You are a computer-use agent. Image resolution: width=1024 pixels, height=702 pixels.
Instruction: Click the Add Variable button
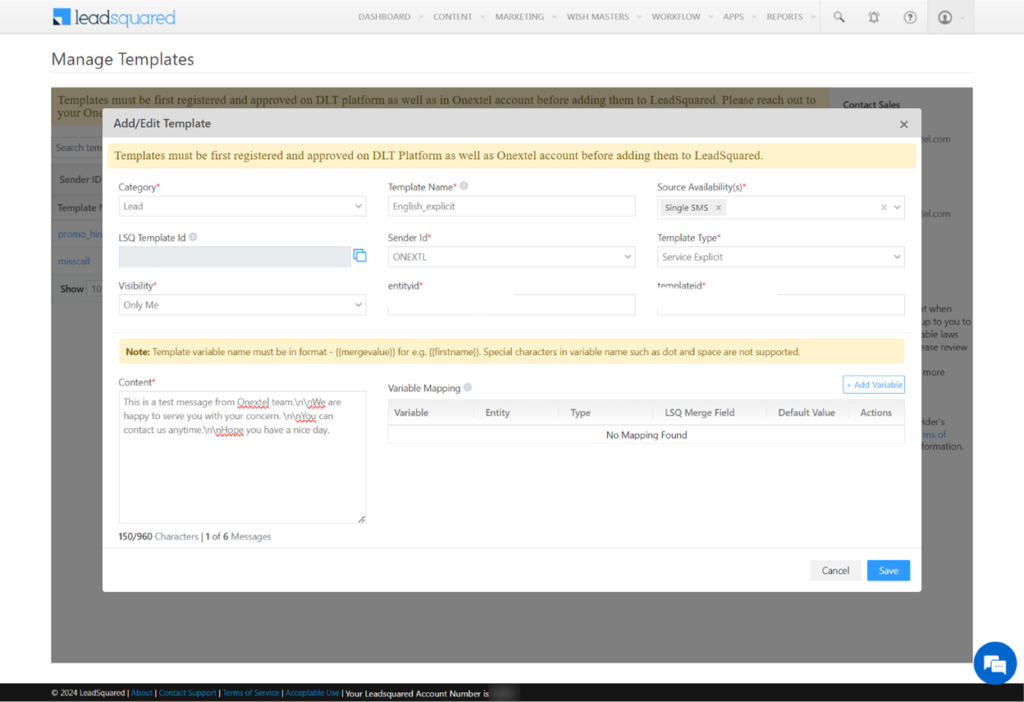point(874,385)
